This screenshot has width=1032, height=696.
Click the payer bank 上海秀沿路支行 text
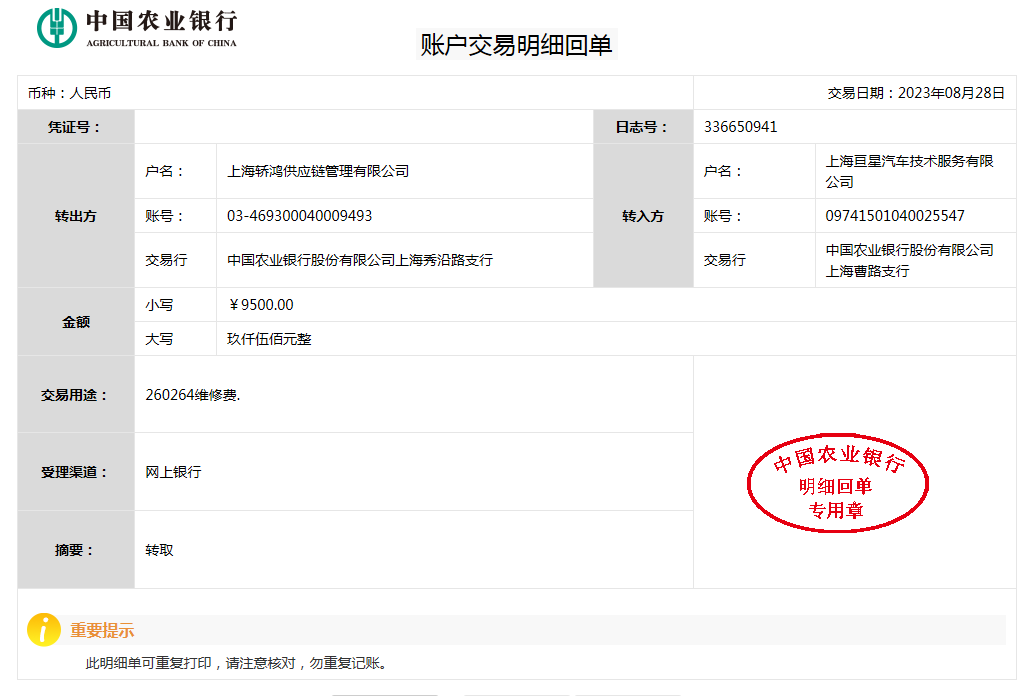point(360,260)
